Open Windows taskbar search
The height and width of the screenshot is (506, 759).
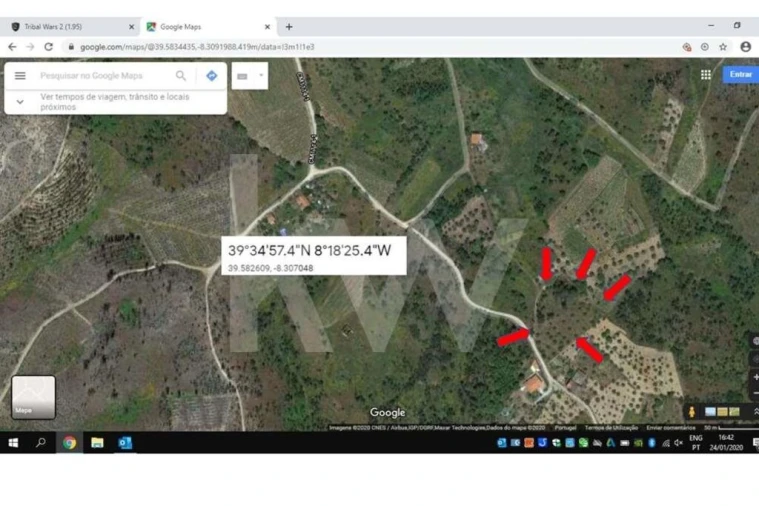coord(41,443)
